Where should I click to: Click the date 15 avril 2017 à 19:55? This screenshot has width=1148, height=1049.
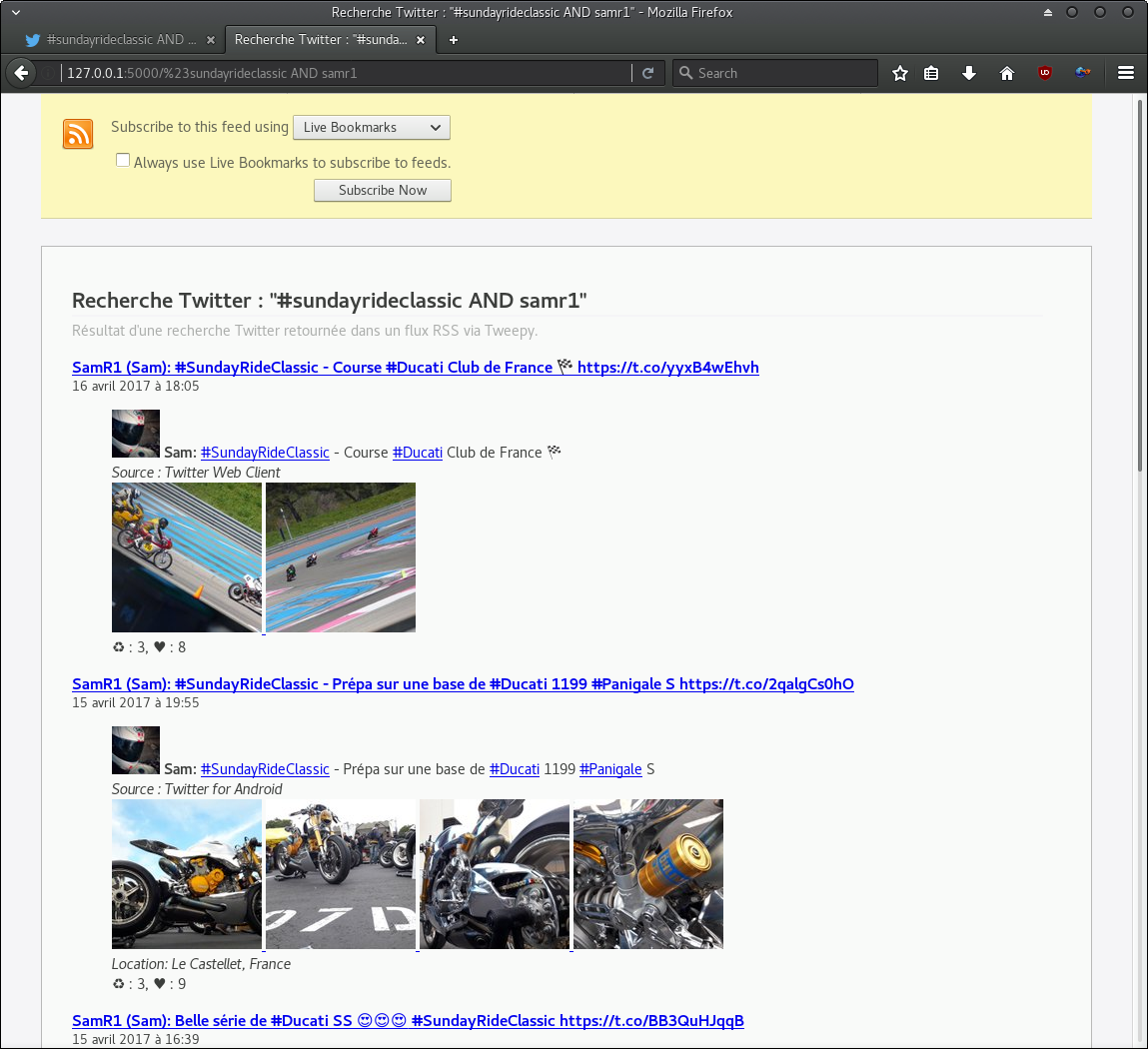(136, 702)
